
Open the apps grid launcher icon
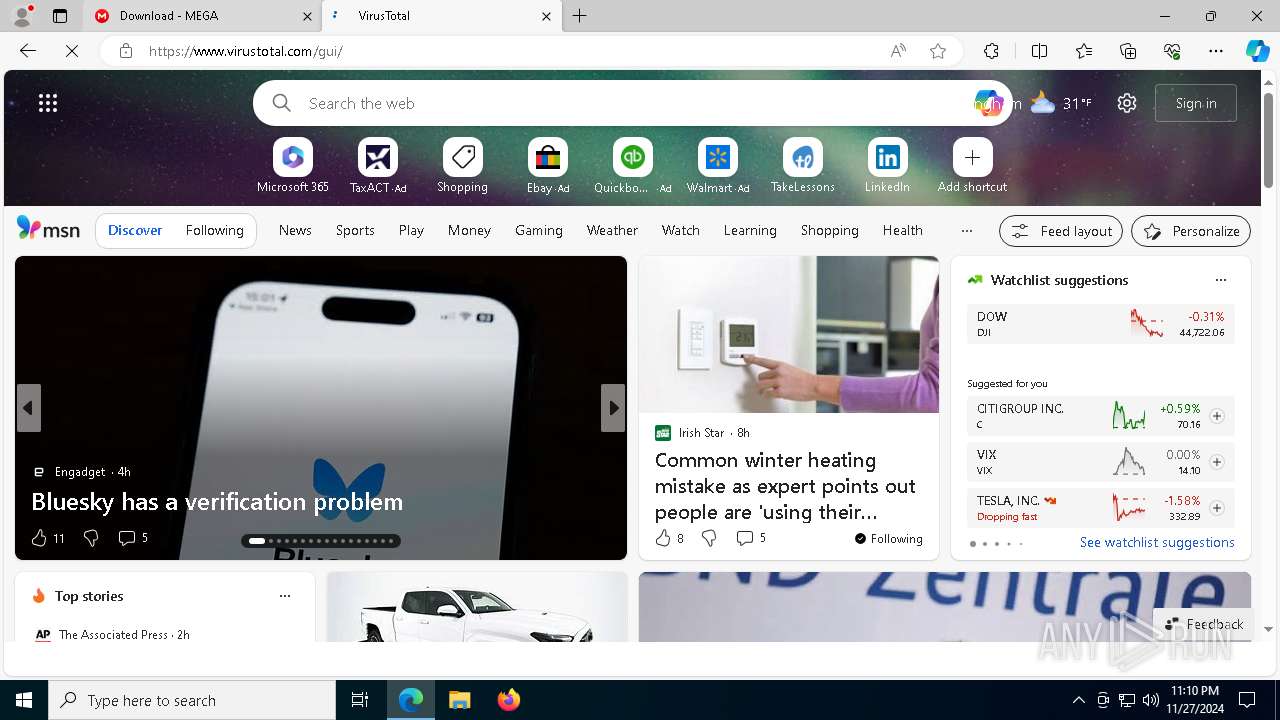48,103
